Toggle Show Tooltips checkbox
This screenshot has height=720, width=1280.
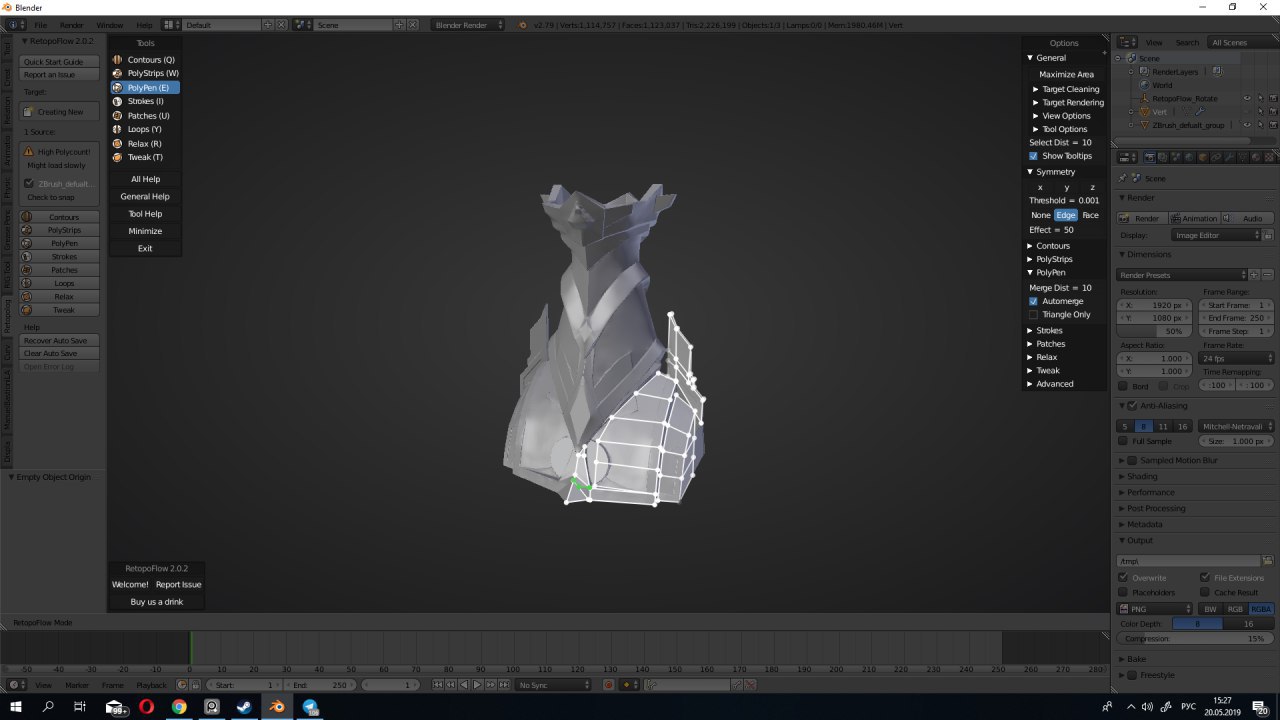[x=1034, y=156]
